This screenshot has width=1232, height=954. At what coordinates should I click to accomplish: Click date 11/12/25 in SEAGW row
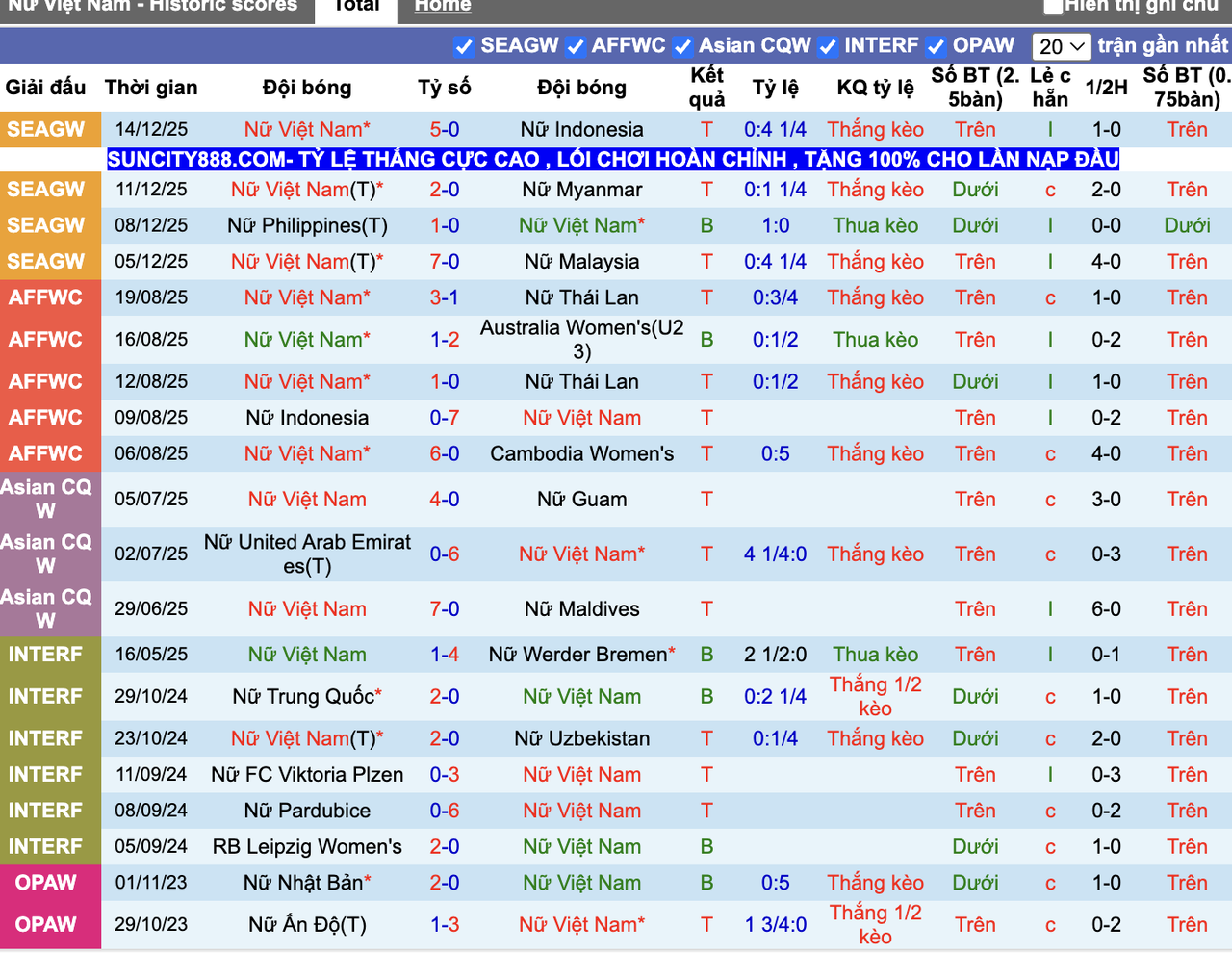point(151,190)
